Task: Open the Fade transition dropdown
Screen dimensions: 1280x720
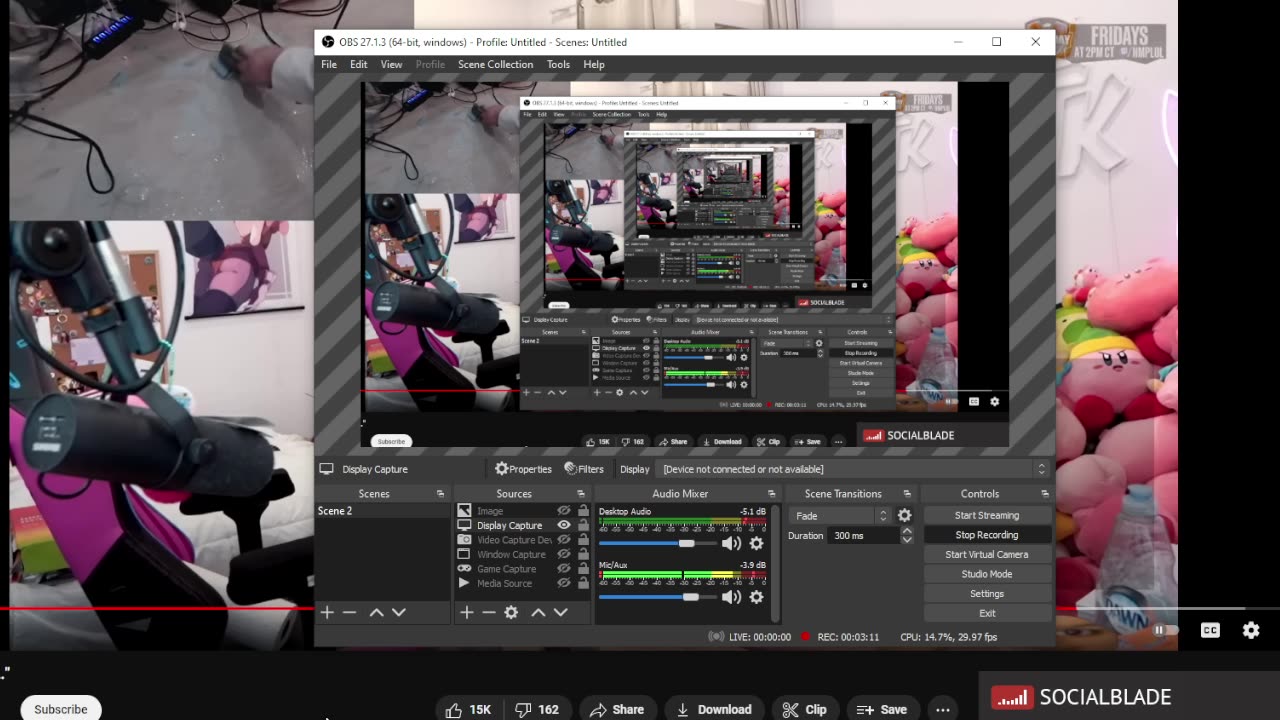Action: point(839,516)
